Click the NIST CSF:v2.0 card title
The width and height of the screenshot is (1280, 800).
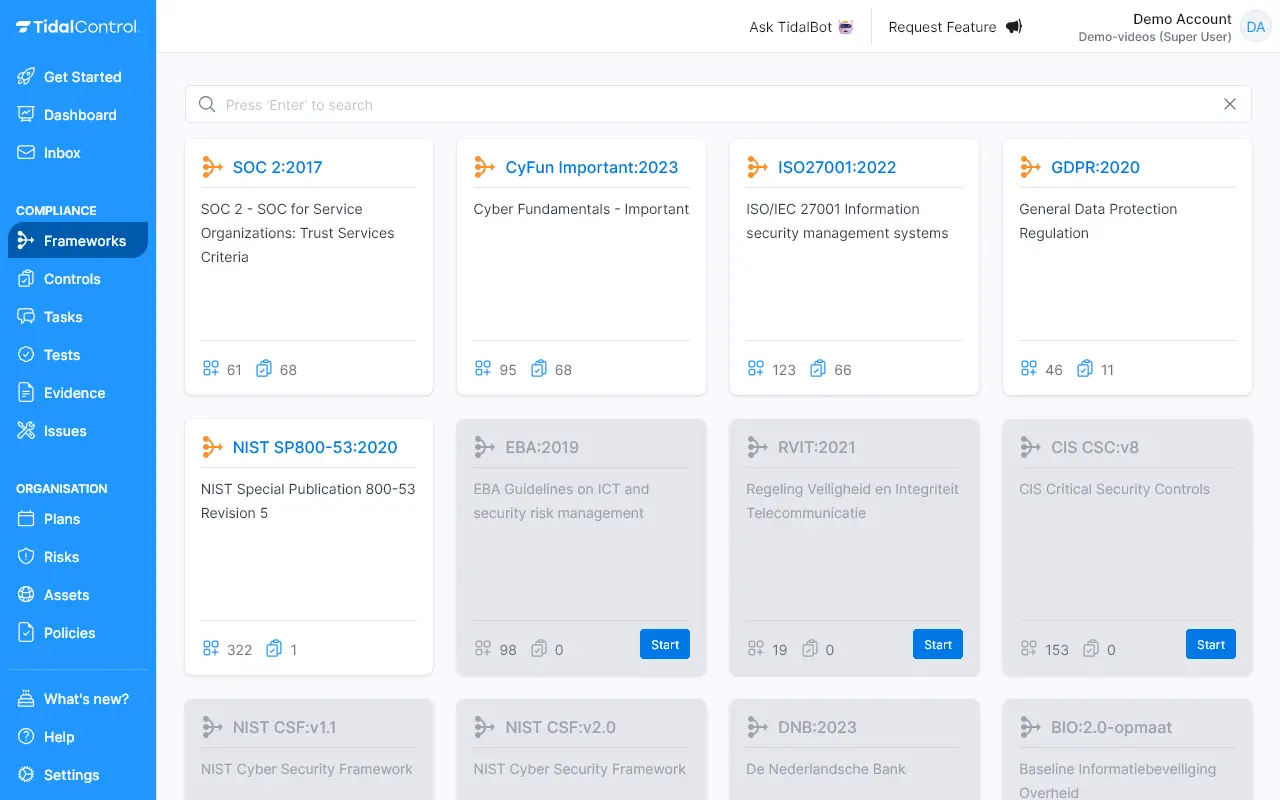tap(561, 727)
